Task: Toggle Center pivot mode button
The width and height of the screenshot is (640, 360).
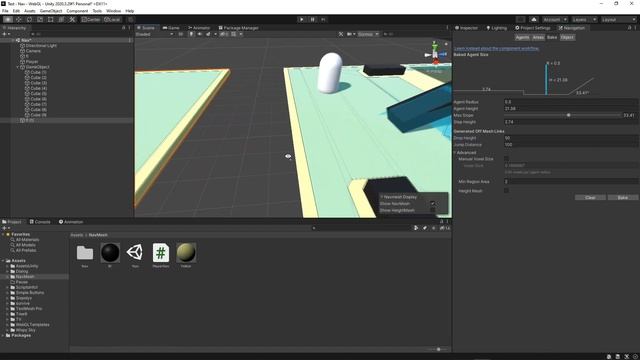Action: (91, 19)
